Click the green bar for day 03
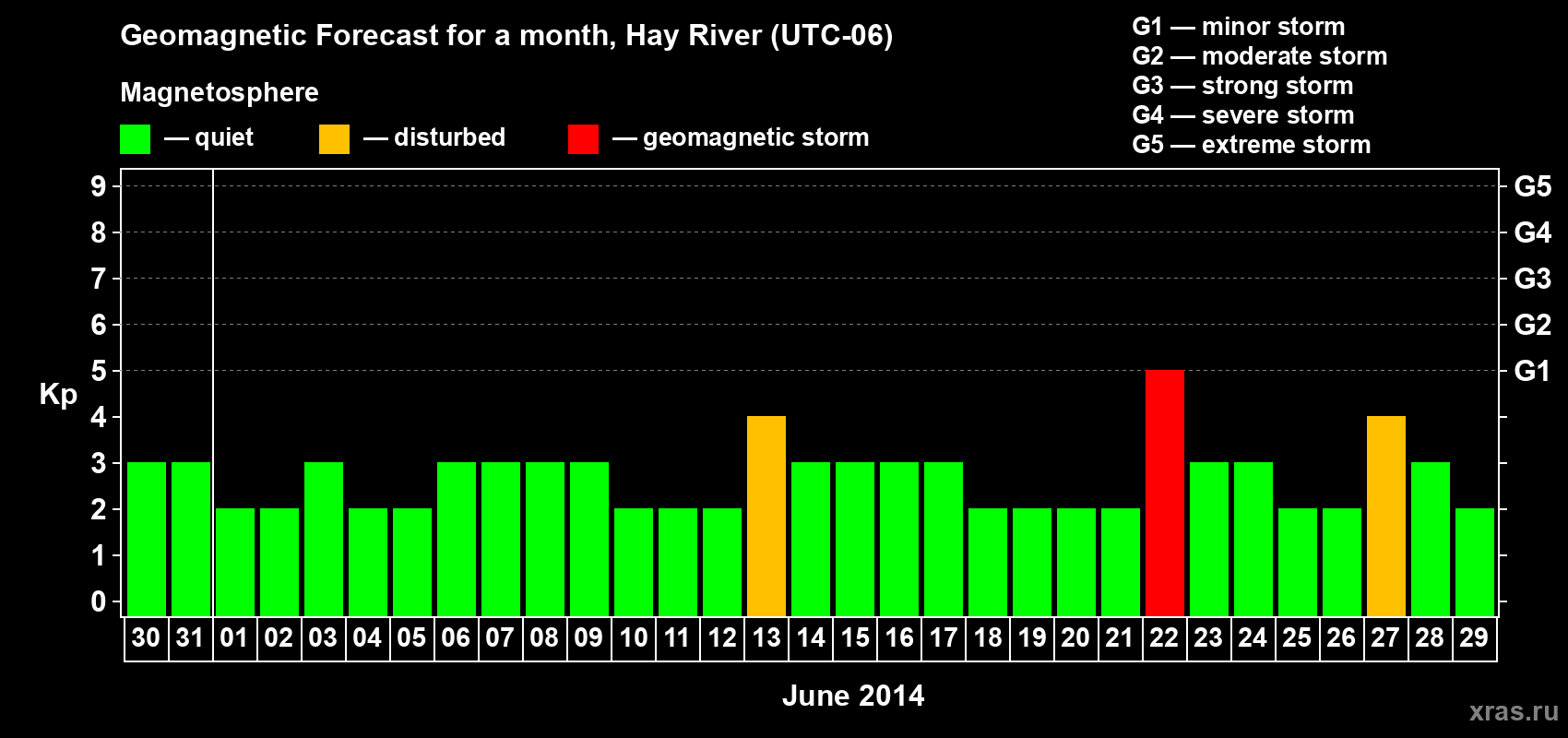Viewport: 1568px width, 738px height. pyautogui.click(x=324, y=540)
